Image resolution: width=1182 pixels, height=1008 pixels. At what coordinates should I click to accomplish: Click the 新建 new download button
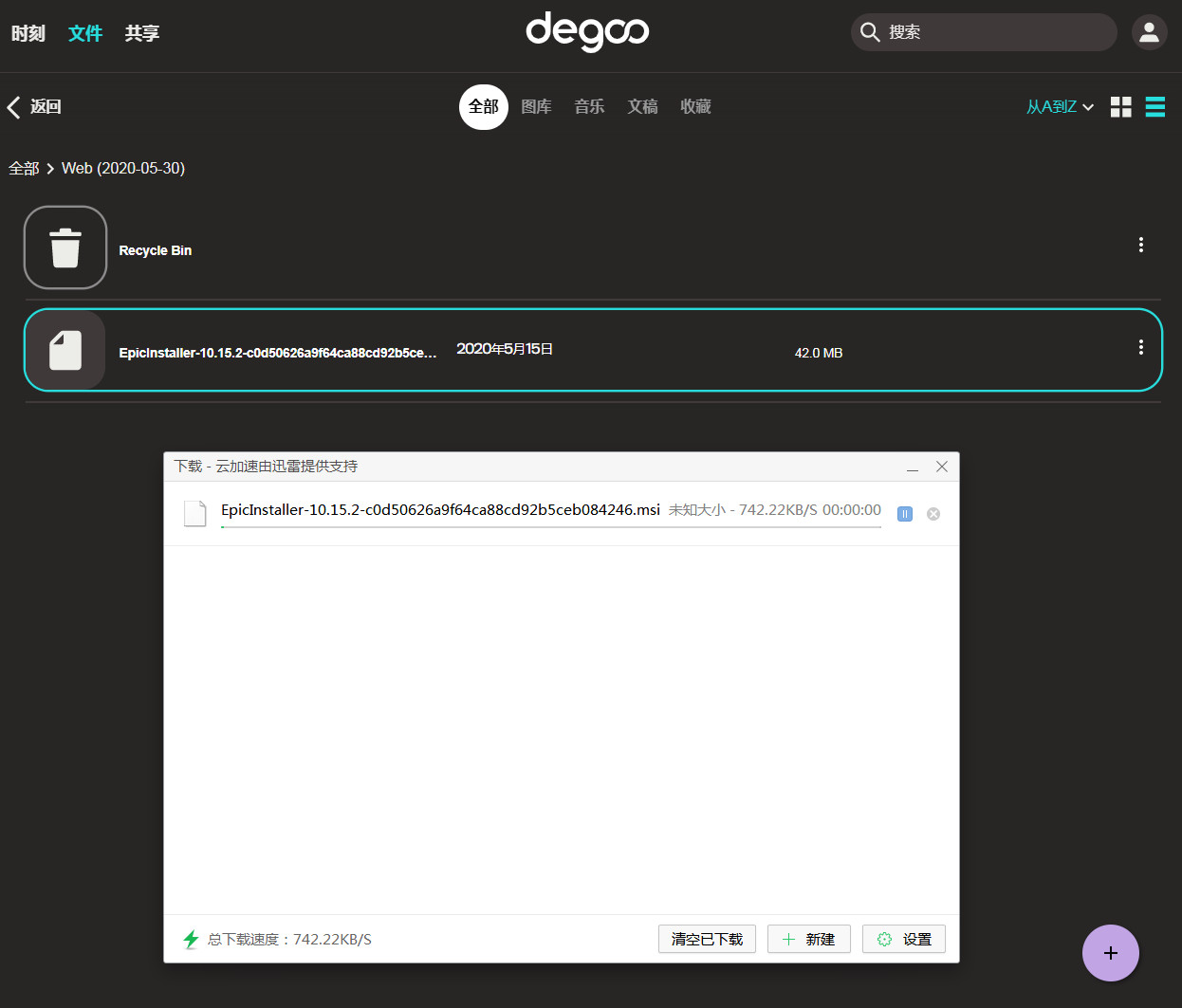[808, 939]
